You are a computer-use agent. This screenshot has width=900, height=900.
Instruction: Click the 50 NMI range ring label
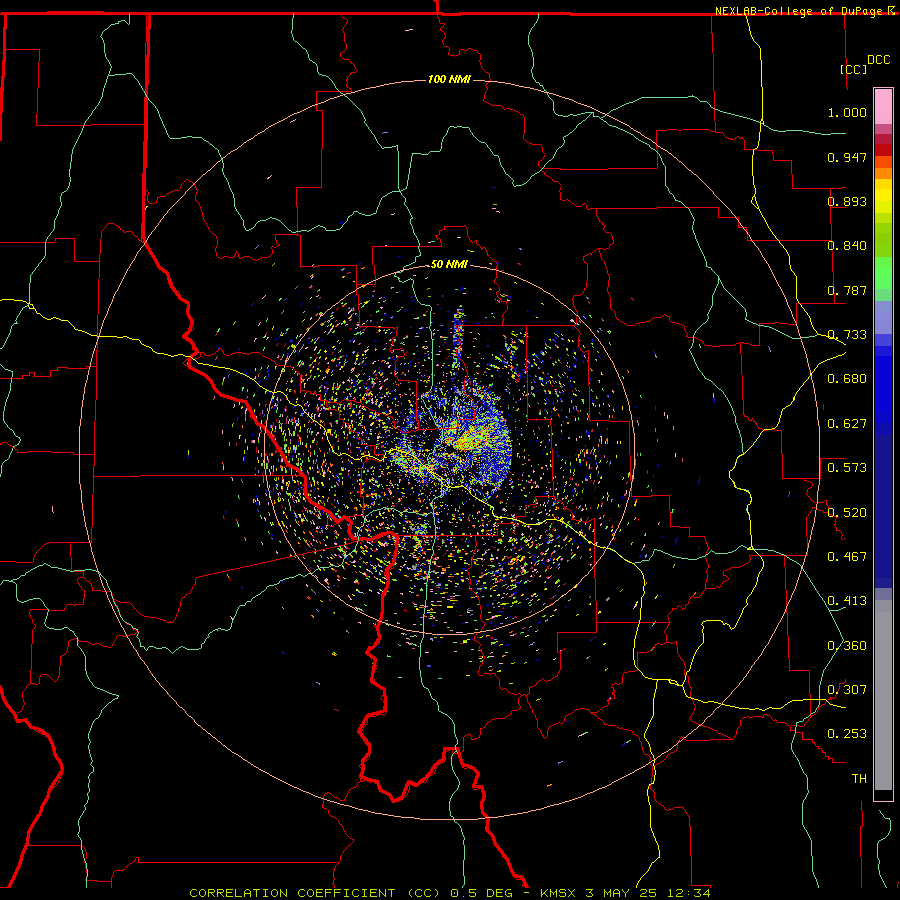pos(449,264)
